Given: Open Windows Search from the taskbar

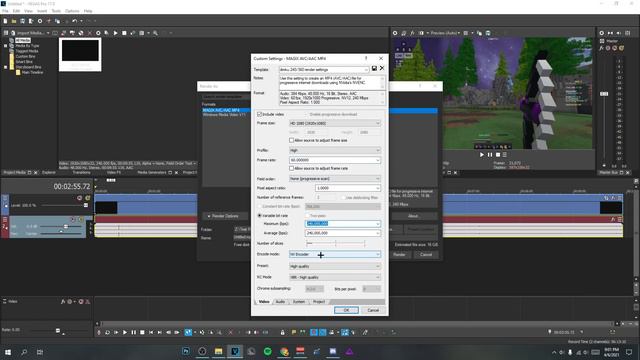Looking at the screenshot, I should [x=24, y=352].
